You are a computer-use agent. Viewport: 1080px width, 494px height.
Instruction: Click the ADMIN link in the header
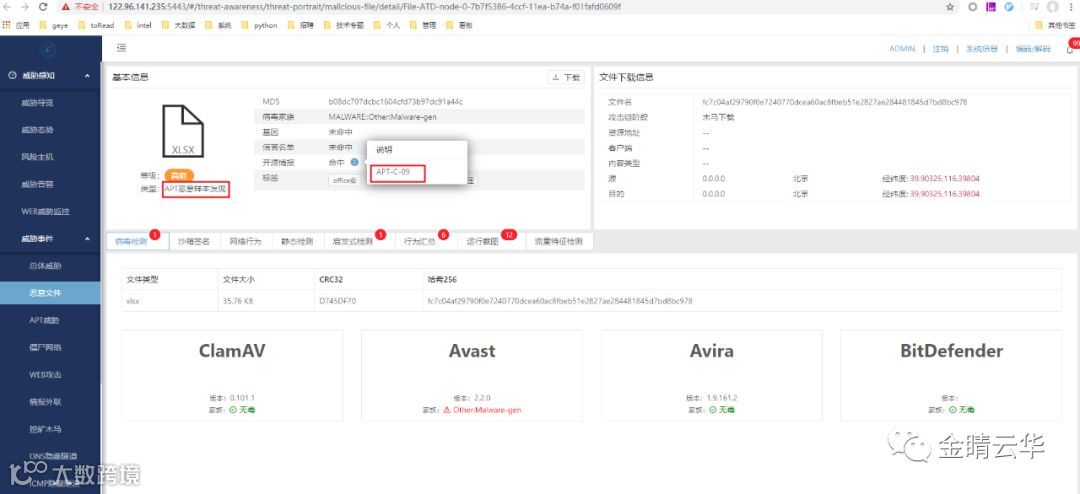click(902, 49)
